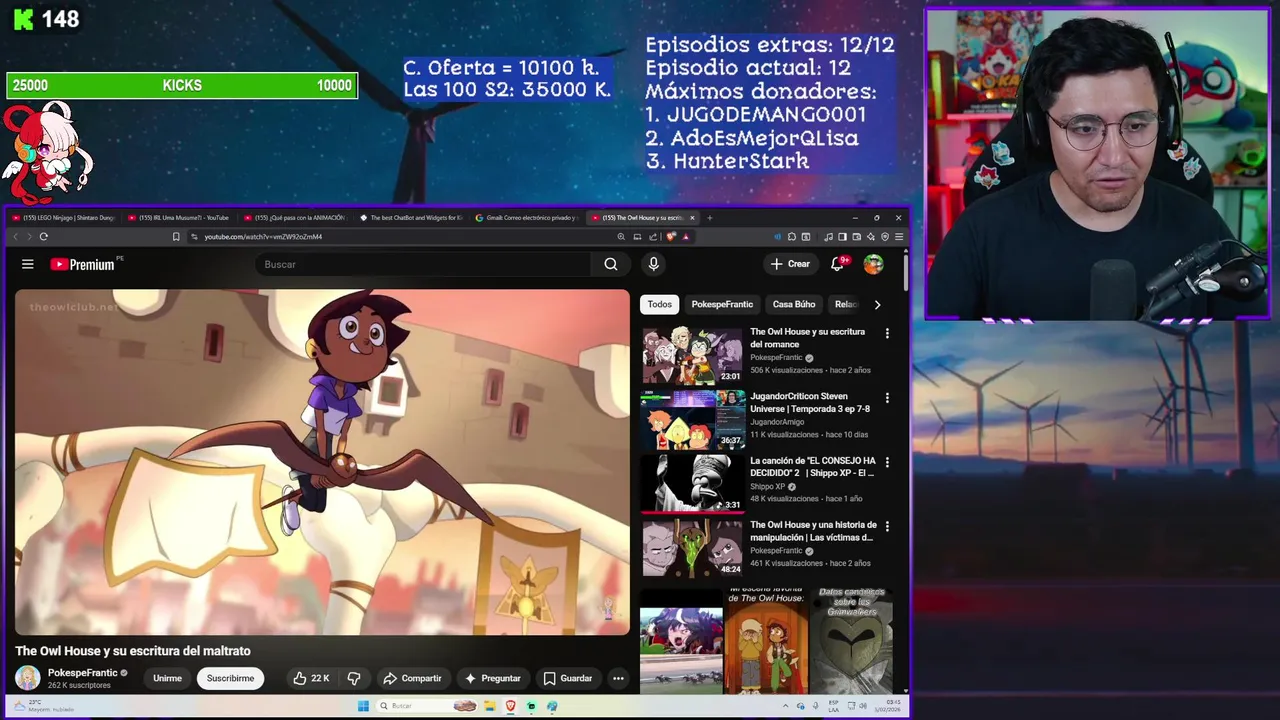Open the Steven Universe video thumbnail
The height and width of the screenshot is (720, 1280).
click(693, 419)
